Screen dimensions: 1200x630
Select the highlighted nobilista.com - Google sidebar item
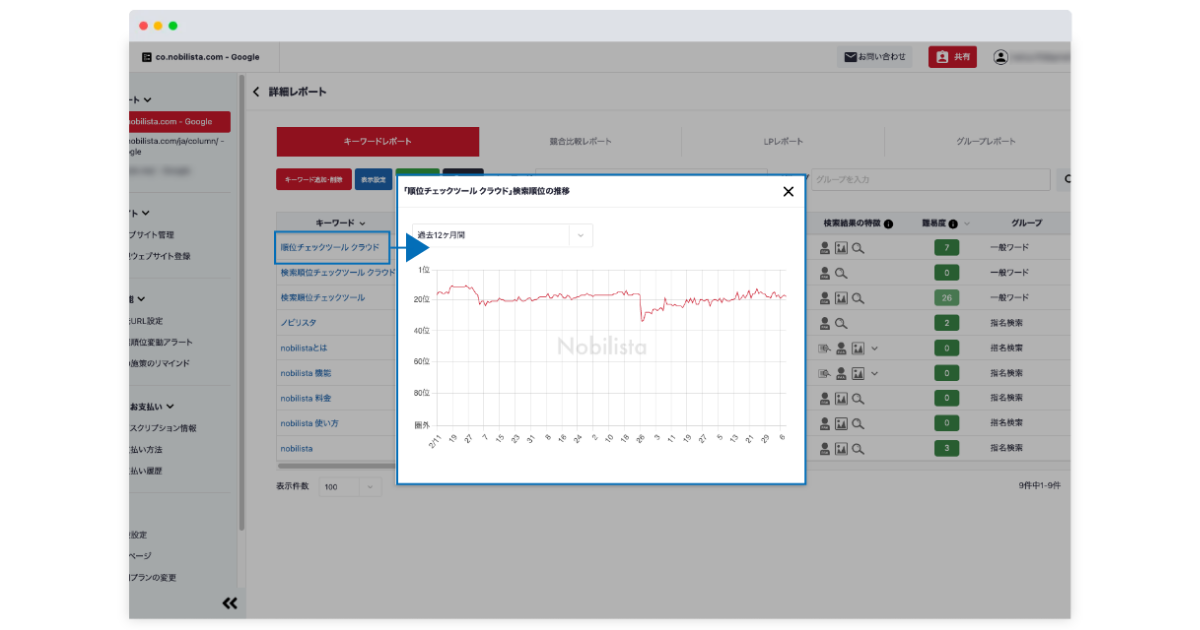[x=180, y=121]
